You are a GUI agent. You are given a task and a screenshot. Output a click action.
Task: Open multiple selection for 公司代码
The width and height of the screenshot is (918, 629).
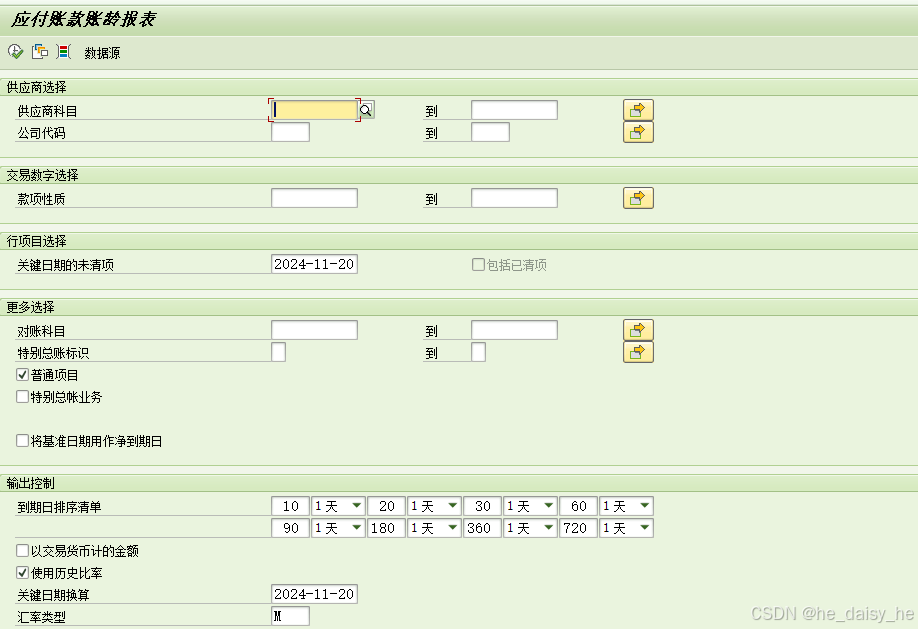click(x=638, y=132)
